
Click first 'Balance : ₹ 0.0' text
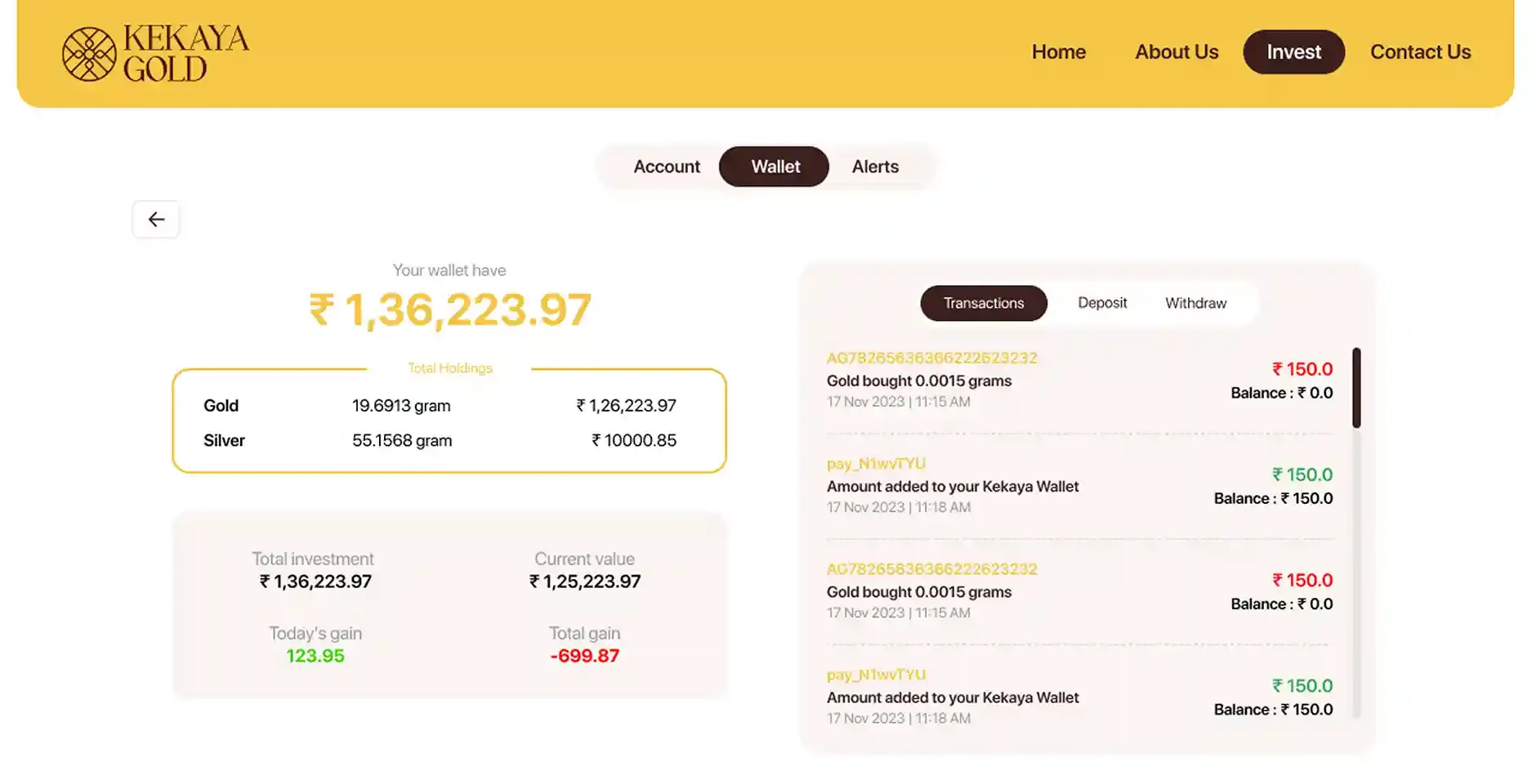tap(1282, 393)
